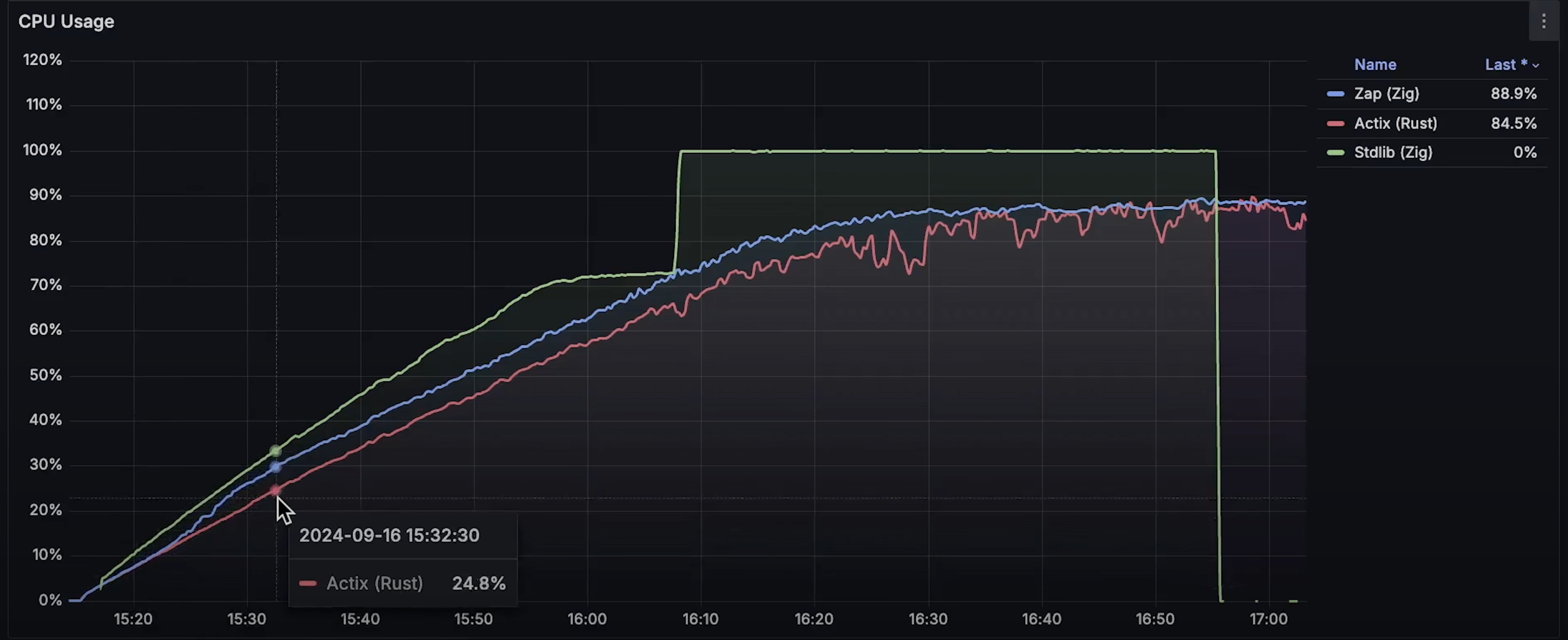Click the tooltip timestamp 2024-09-16 15:32:30
This screenshot has height=640, width=1568.
tap(389, 535)
